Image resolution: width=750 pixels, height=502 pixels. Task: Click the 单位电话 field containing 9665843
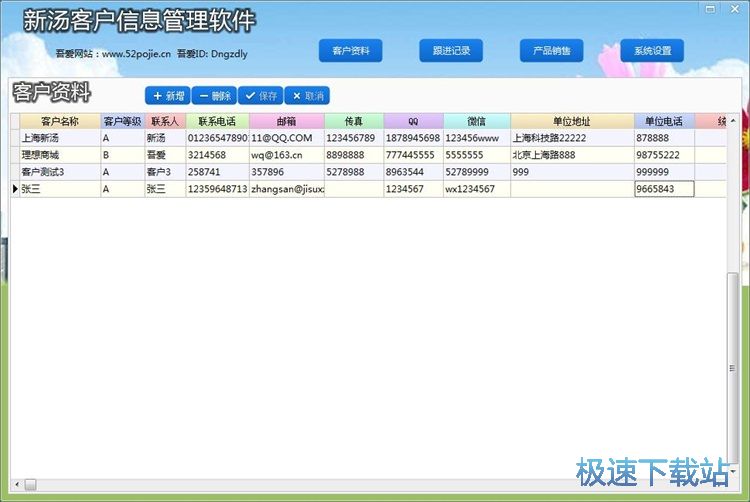(x=664, y=189)
